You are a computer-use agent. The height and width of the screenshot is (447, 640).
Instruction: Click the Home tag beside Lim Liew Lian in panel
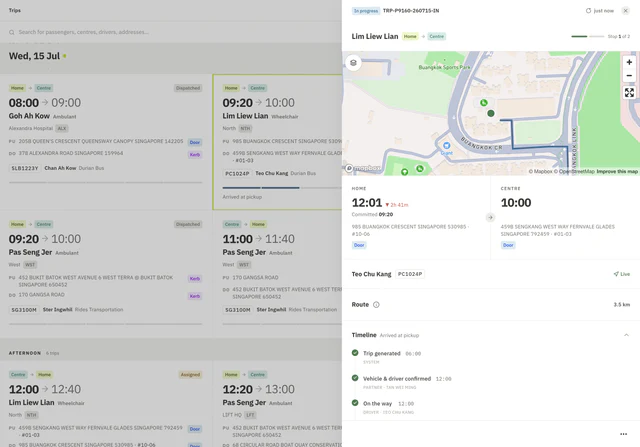click(410, 36)
